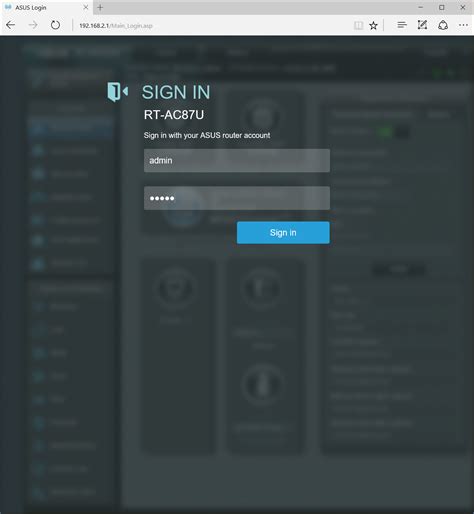Click the Share icon in the toolbar
Viewport: 474px width, 514px height.
[443, 25]
